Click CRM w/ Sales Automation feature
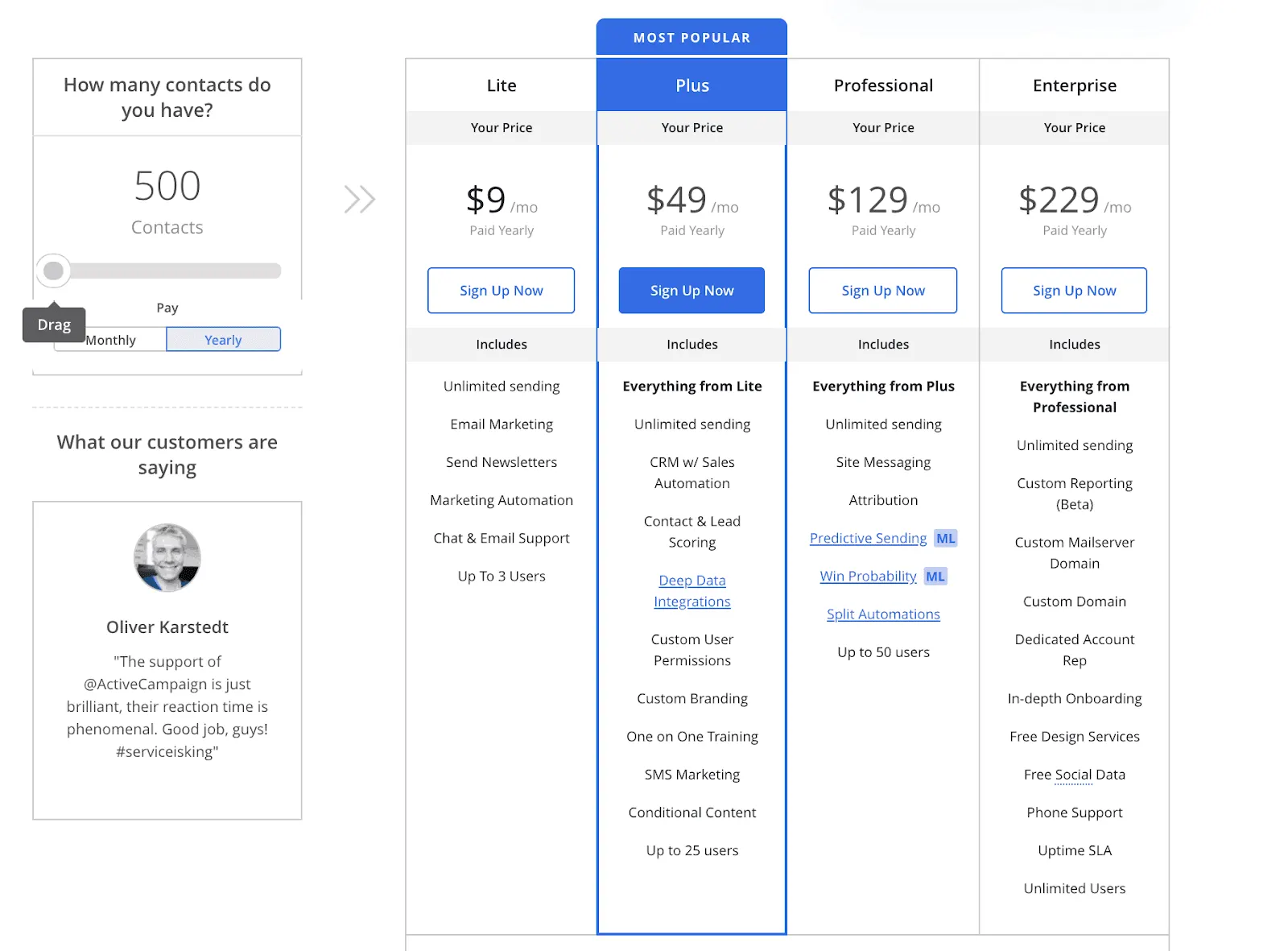The height and width of the screenshot is (951, 1288). click(x=692, y=473)
